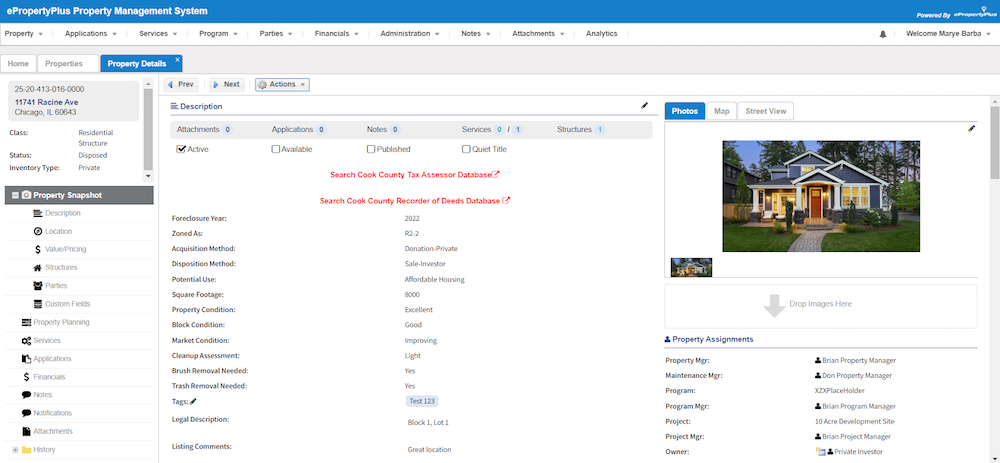The width and height of the screenshot is (1000, 463).
Task: Click the owner card icon beside Private Investor
Action: (x=821, y=452)
